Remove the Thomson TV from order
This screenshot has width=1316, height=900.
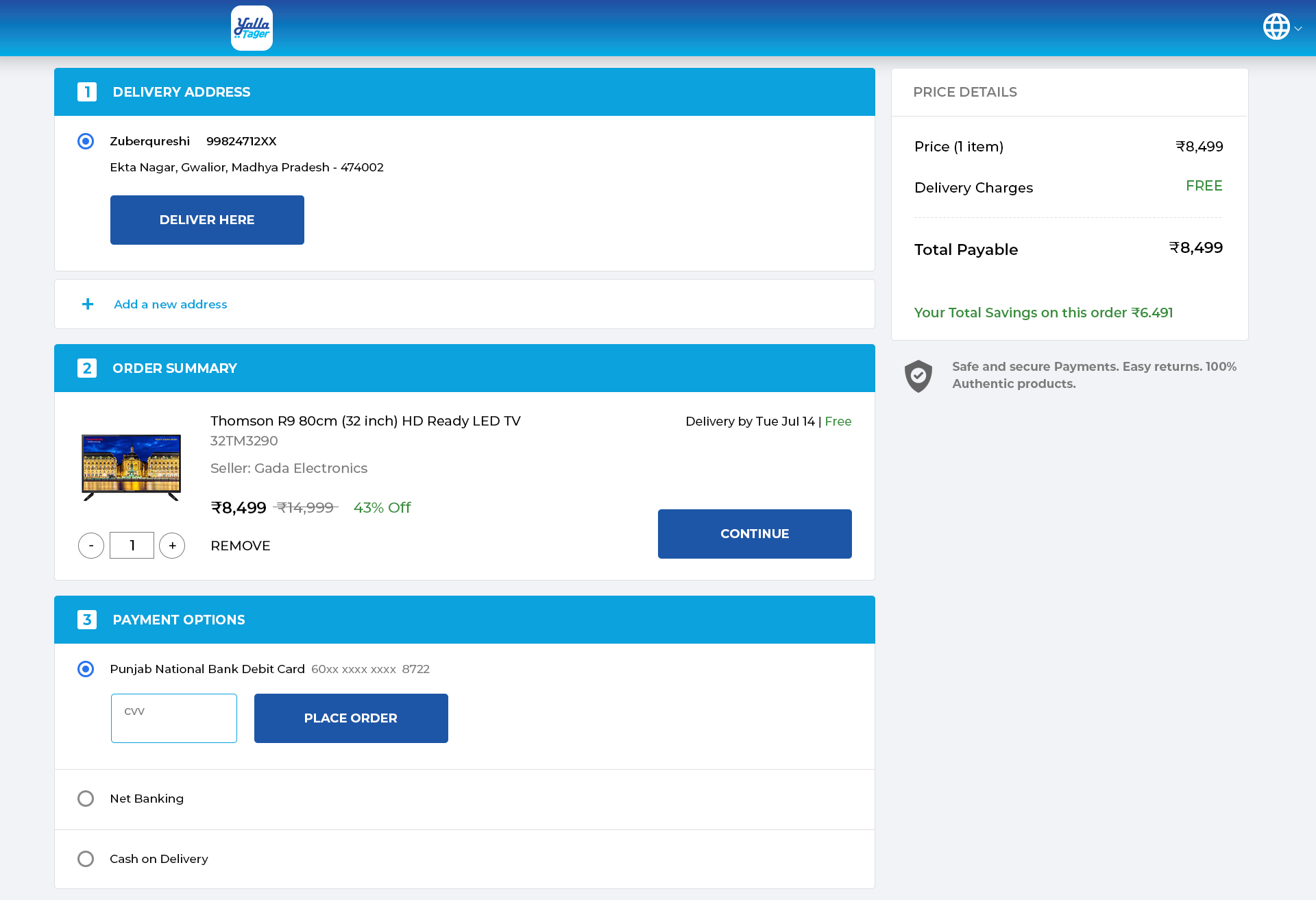coord(241,546)
